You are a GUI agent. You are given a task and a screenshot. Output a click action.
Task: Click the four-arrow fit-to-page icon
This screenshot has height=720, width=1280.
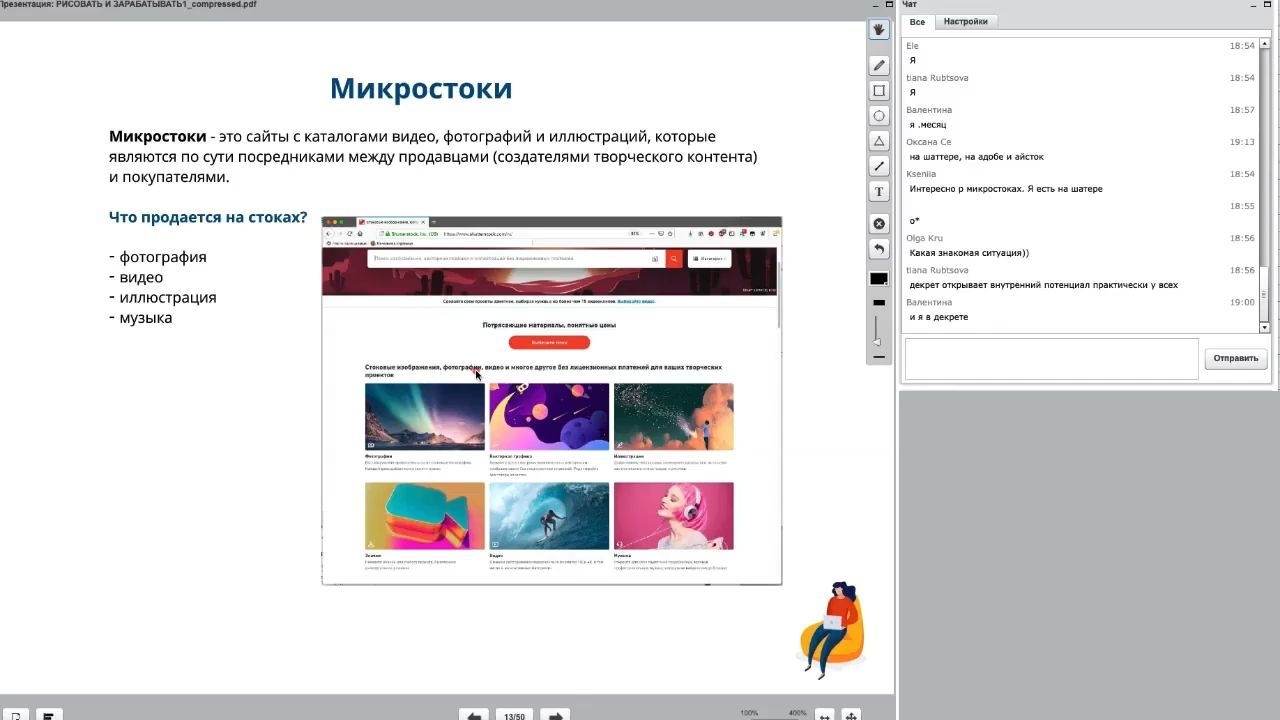(x=851, y=716)
